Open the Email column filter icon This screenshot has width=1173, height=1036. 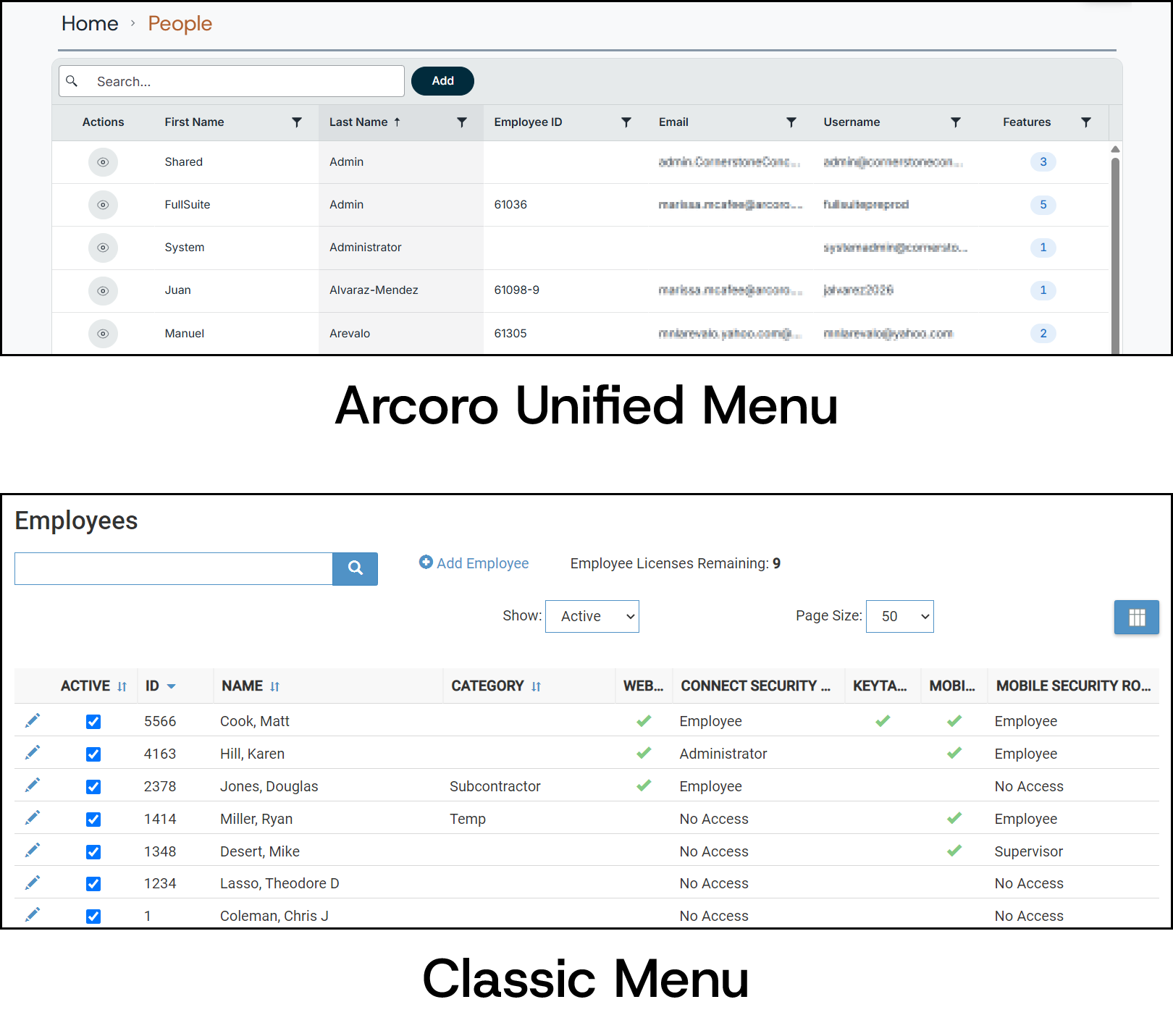(x=791, y=122)
